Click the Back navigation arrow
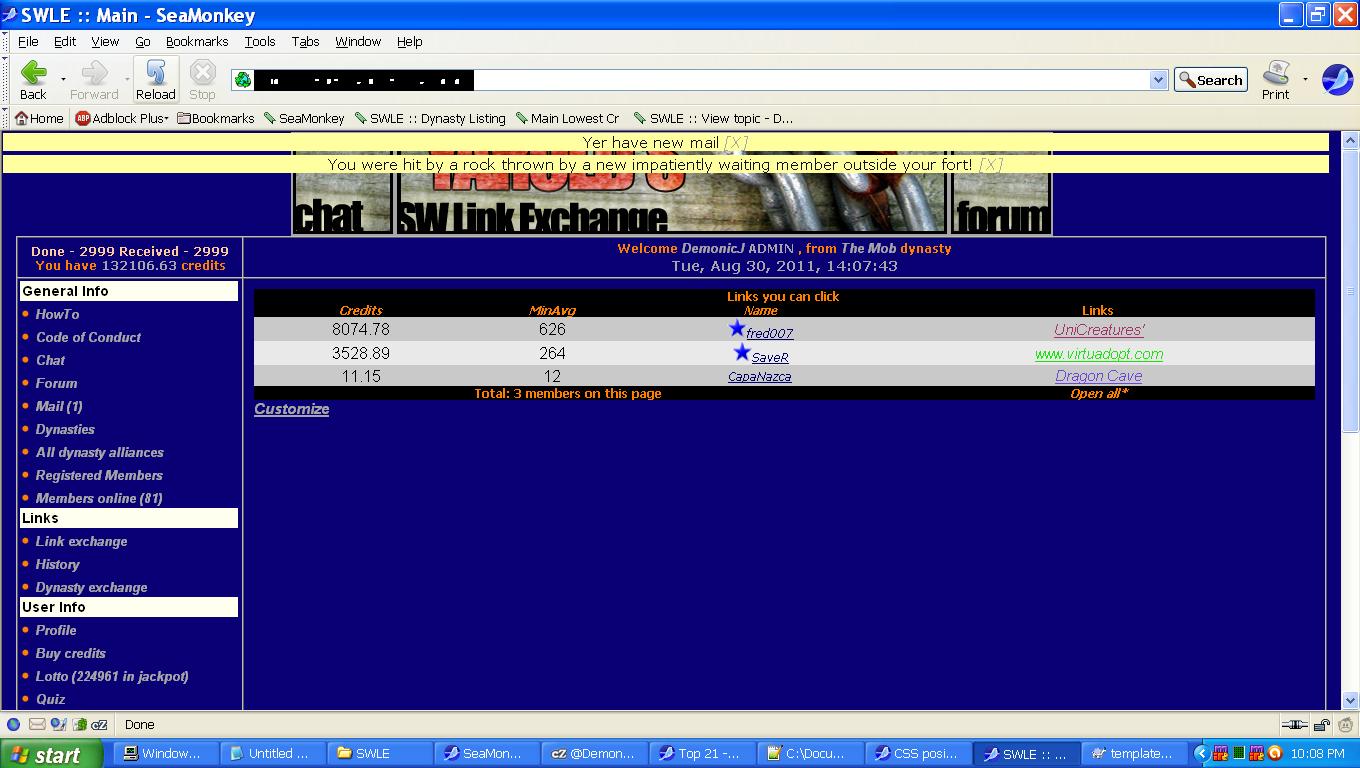Screen dimensions: 1360x768 pyautogui.click(x=33, y=78)
